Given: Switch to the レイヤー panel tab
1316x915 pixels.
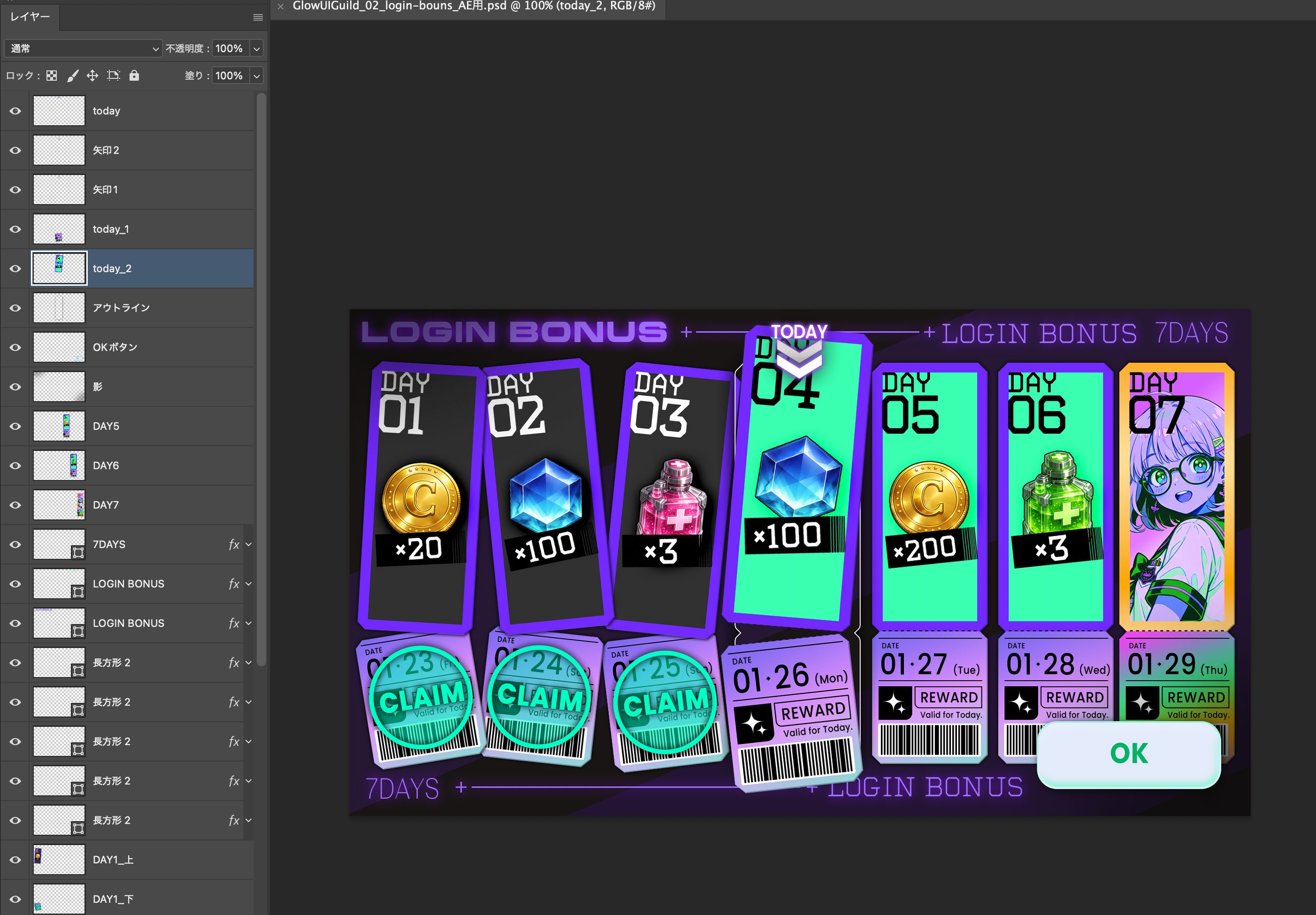Looking at the screenshot, I should [x=30, y=16].
